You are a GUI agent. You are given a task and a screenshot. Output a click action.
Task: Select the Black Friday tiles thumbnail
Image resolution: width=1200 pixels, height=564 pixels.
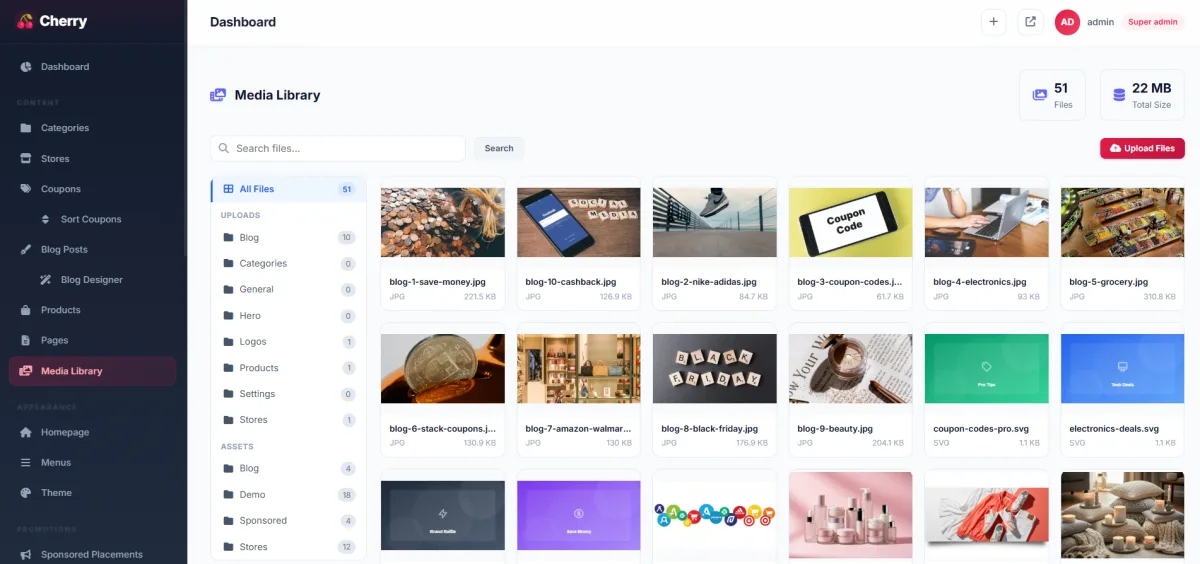[715, 368]
